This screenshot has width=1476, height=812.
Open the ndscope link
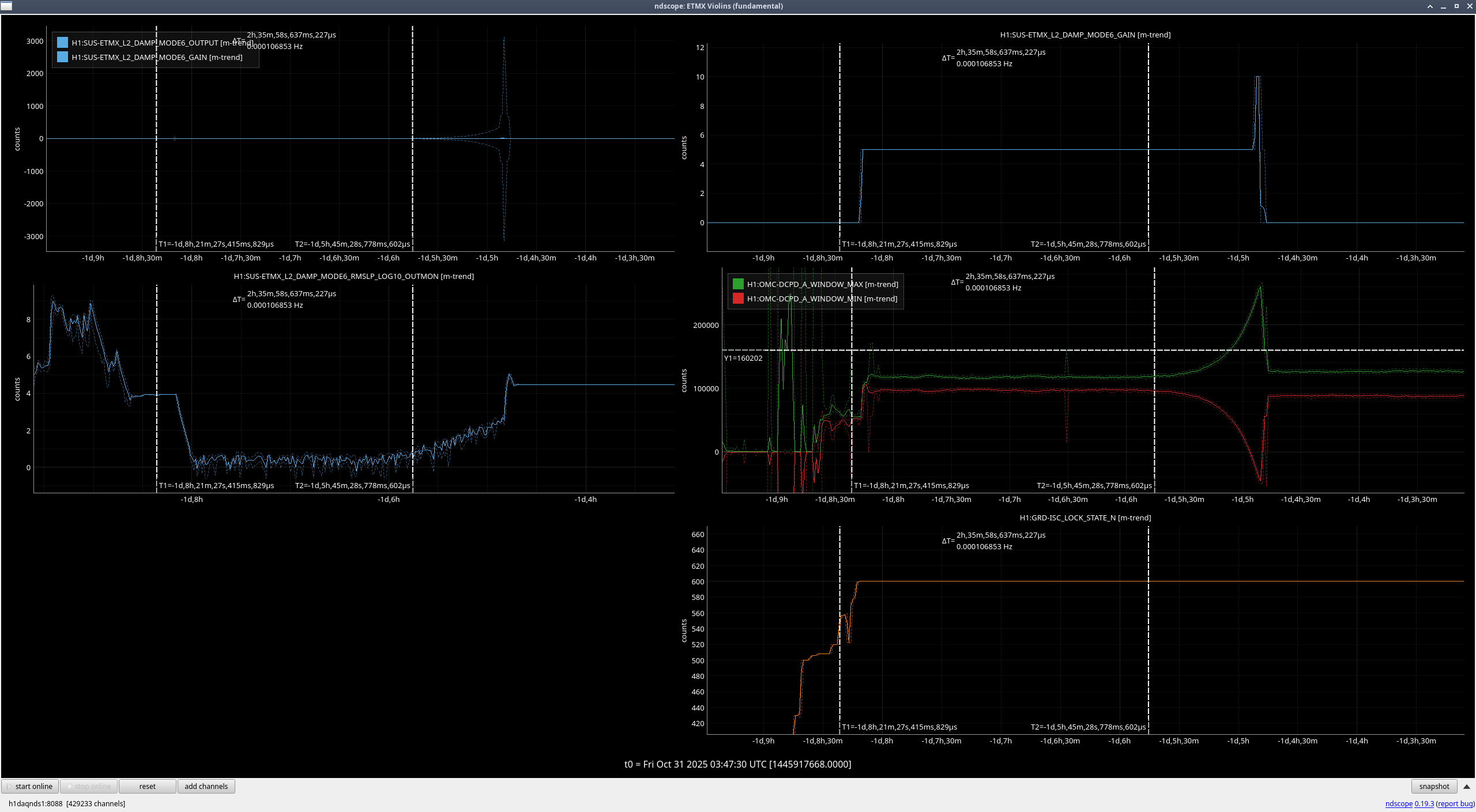click(1398, 803)
